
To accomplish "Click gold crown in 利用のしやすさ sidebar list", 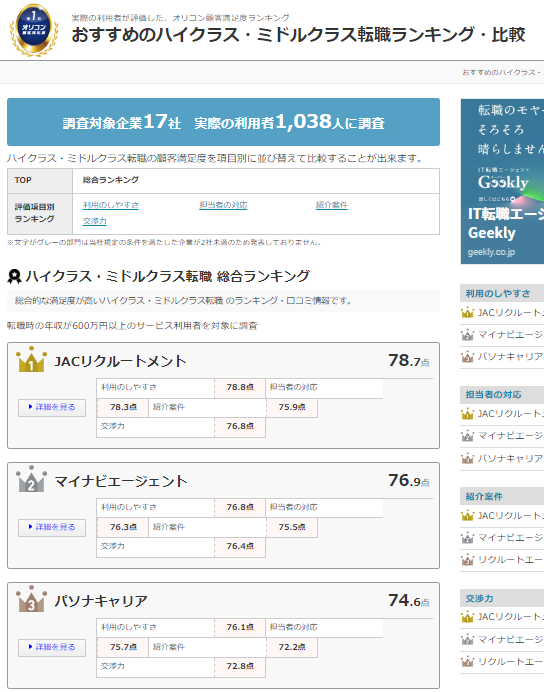I will coord(467,313).
